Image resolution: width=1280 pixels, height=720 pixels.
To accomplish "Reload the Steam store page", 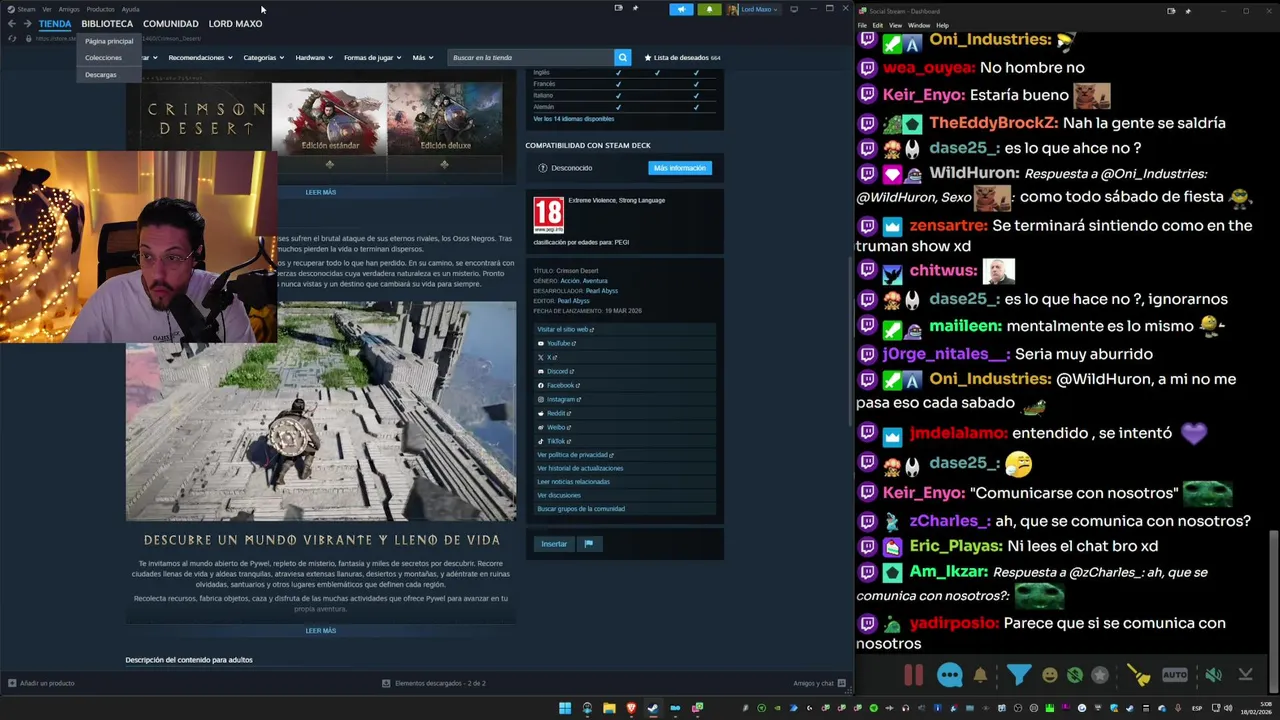I will point(12,38).
